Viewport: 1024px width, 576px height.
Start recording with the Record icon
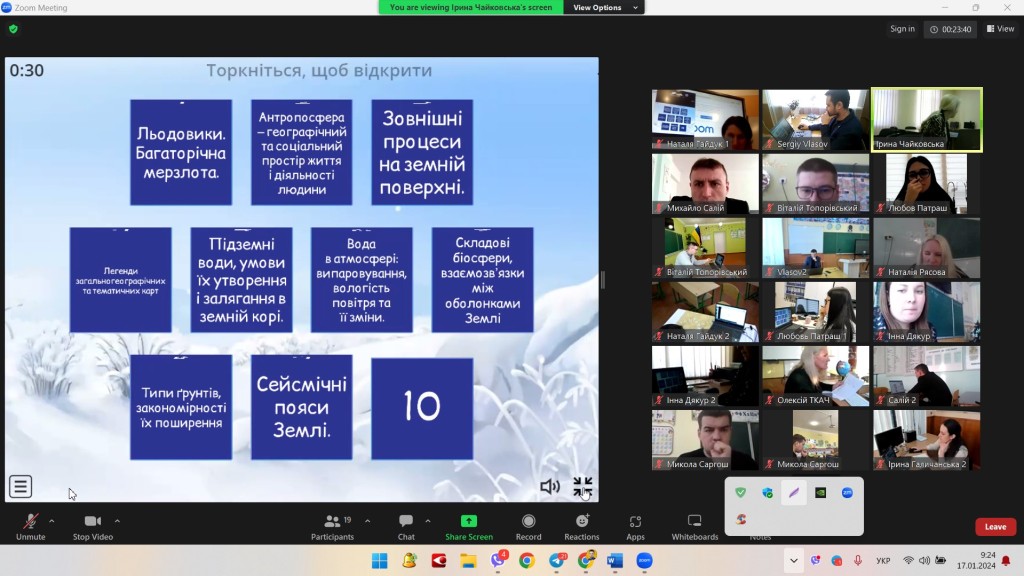(528, 522)
